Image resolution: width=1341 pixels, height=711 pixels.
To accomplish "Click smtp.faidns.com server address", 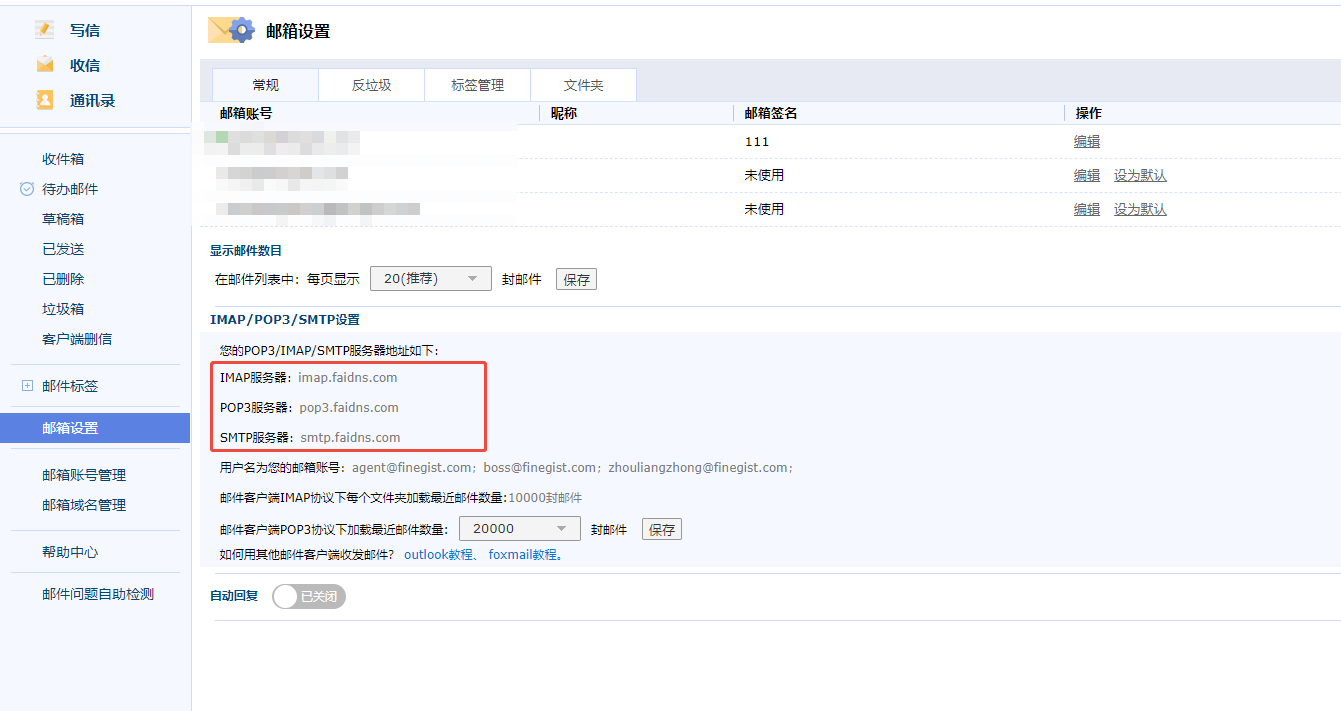I will click(350, 437).
